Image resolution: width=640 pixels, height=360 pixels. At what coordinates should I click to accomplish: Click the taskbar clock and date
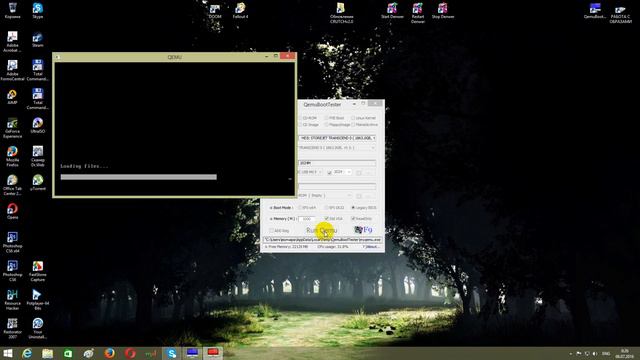[624, 353]
